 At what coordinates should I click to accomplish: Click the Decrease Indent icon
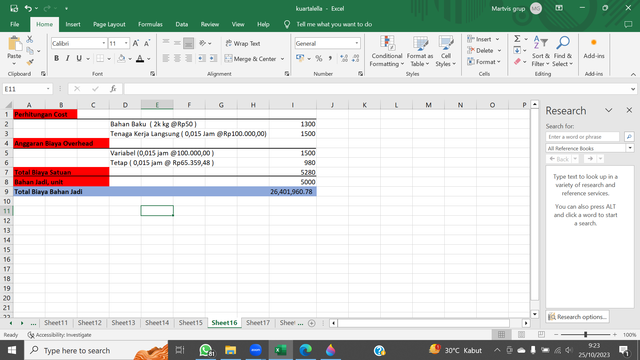tap(202, 59)
